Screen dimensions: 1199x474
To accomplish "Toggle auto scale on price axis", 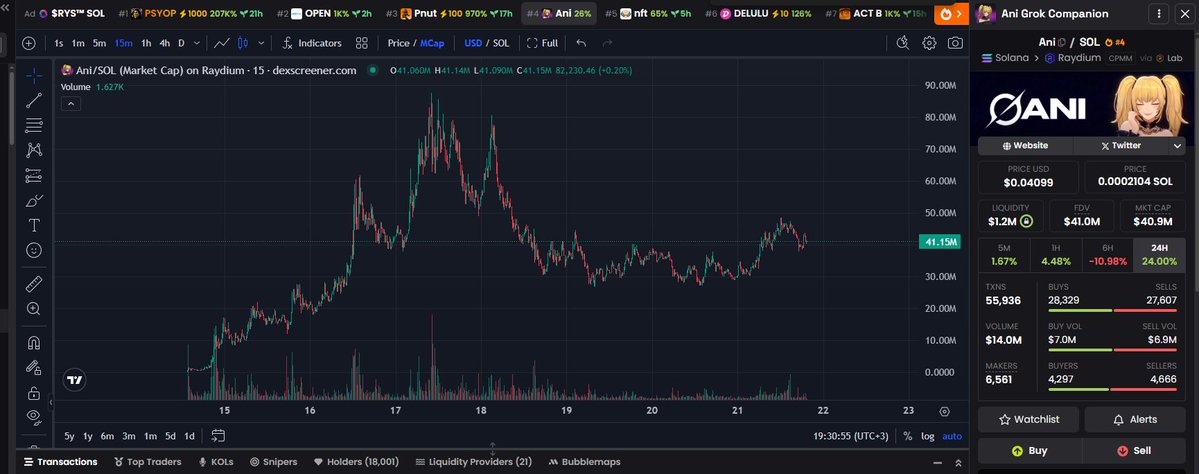I will tap(952, 436).
